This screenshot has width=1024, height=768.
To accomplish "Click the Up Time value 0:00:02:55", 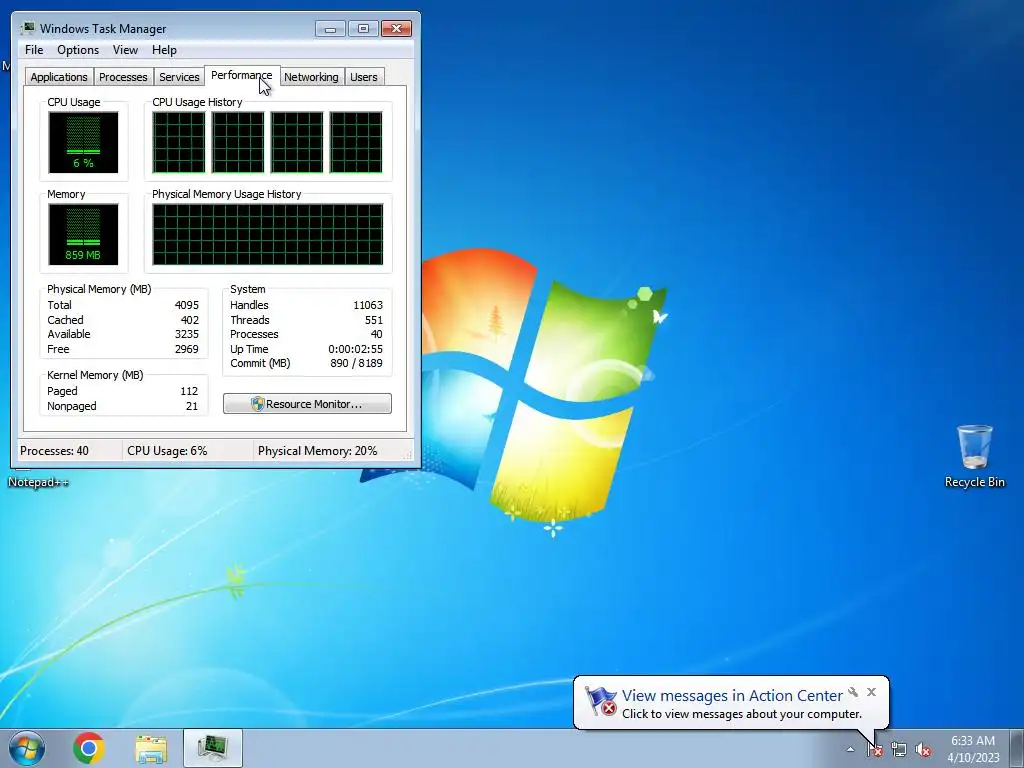I will (x=355, y=349).
